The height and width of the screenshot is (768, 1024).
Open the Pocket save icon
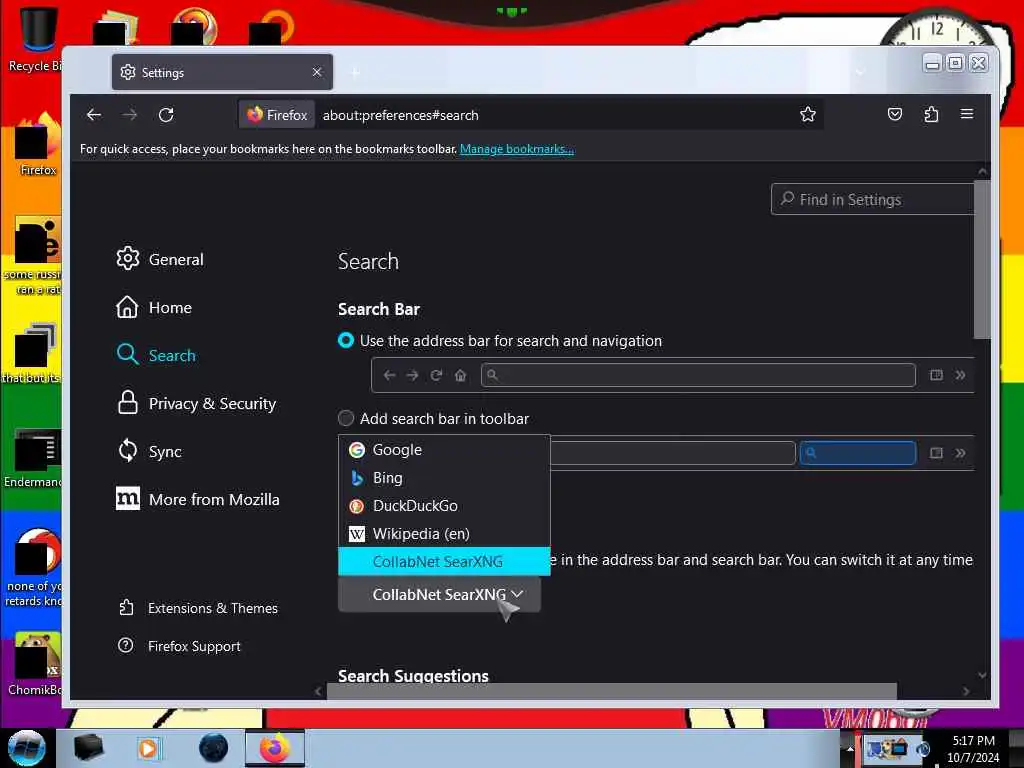click(x=895, y=115)
